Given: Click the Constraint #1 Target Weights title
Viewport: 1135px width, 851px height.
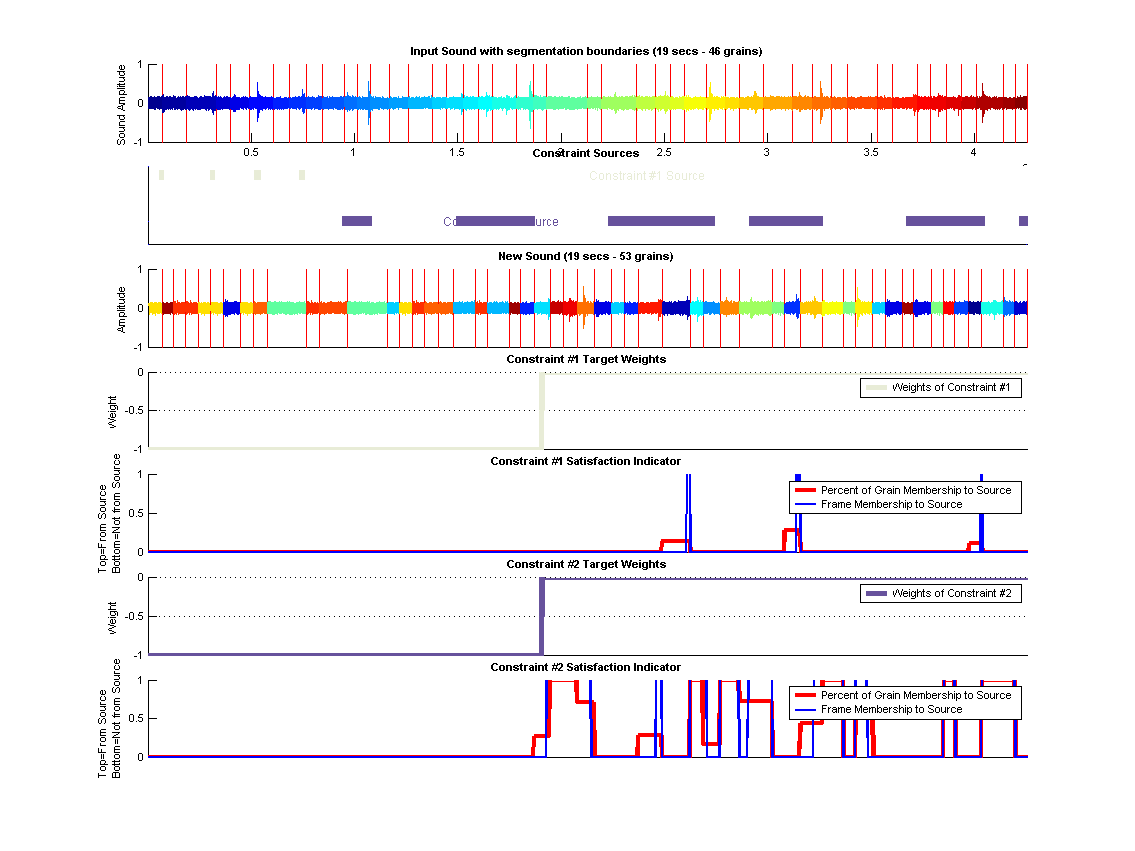Looking at the screenshot, I should click(x=586, y=359).
